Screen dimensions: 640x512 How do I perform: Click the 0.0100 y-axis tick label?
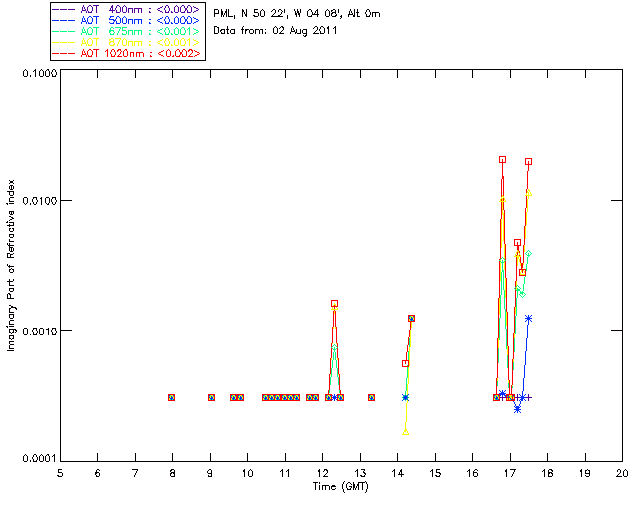[39, 201]
